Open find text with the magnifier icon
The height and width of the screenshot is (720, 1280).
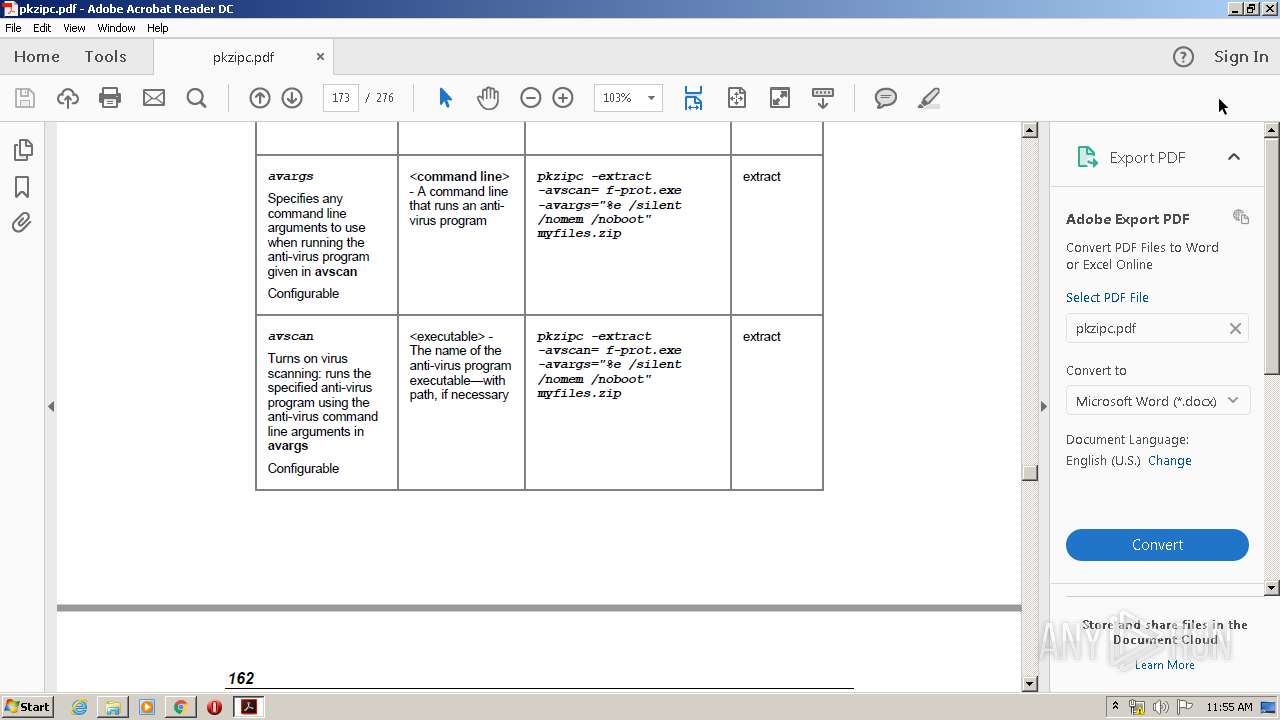[x=197, y=98]
